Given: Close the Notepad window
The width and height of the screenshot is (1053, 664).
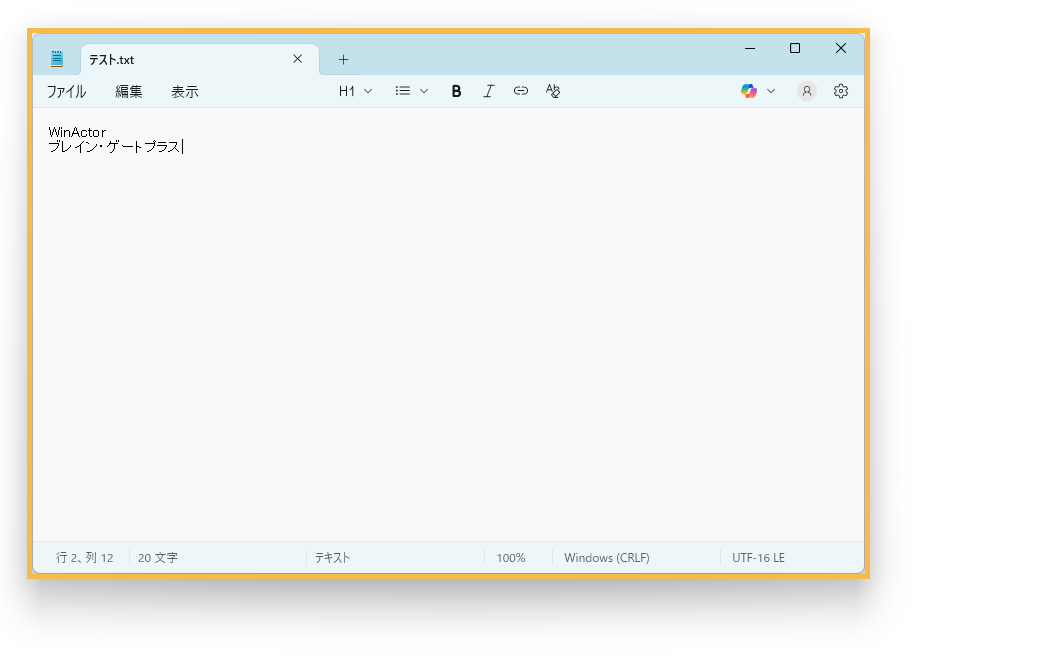Looking at the screenshot, I should click(841, 48).
